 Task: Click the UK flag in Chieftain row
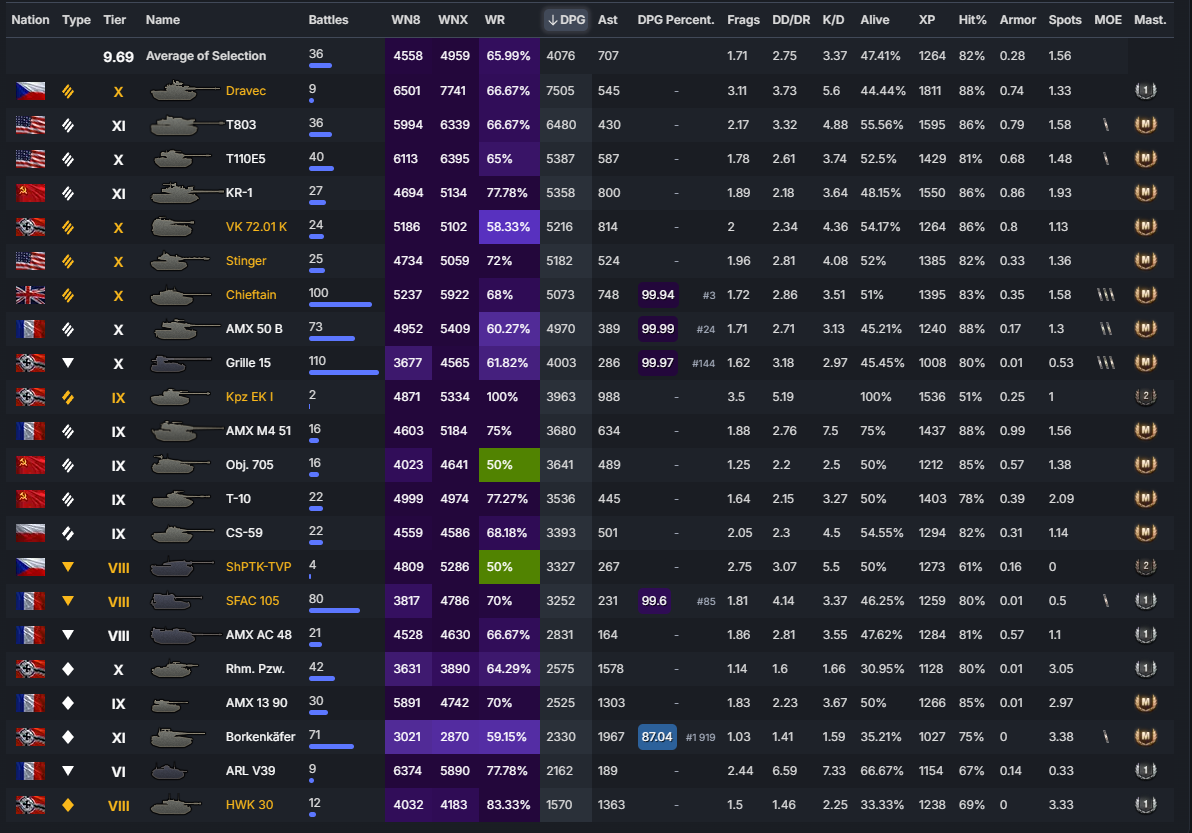click(x=30, y=295)
